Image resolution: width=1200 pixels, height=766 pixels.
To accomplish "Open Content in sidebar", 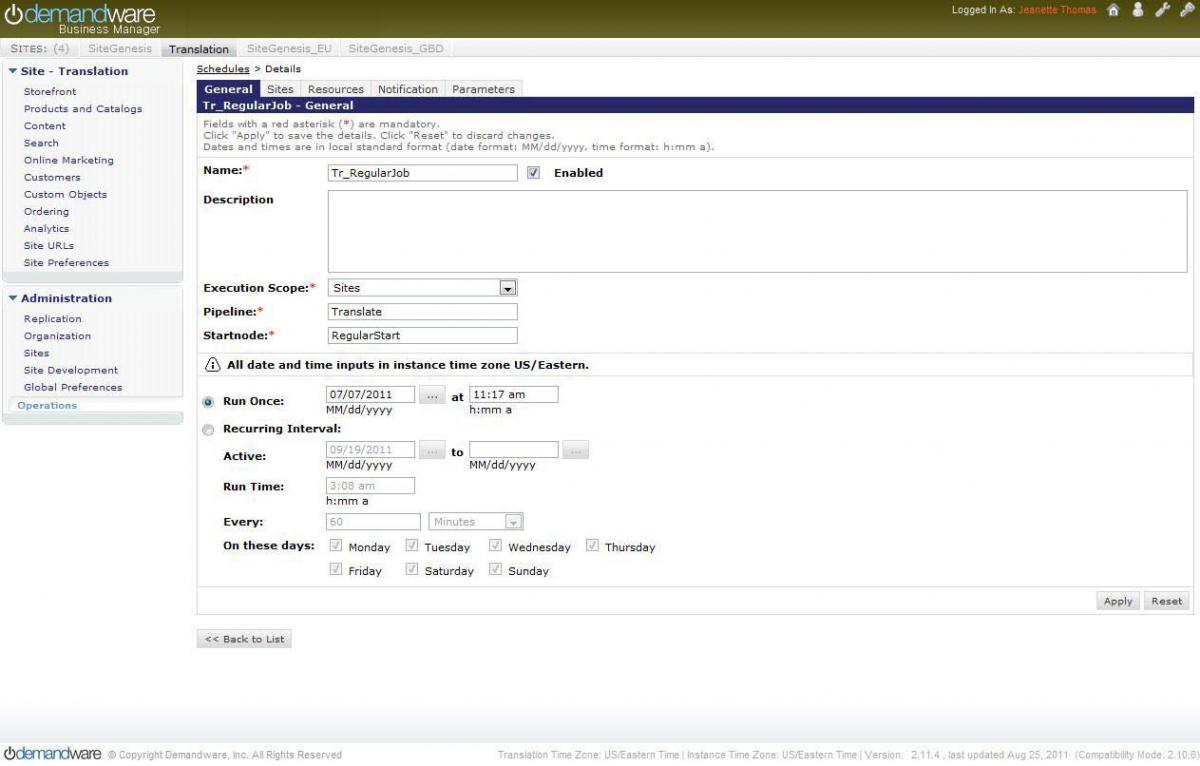I will point(45,125).
